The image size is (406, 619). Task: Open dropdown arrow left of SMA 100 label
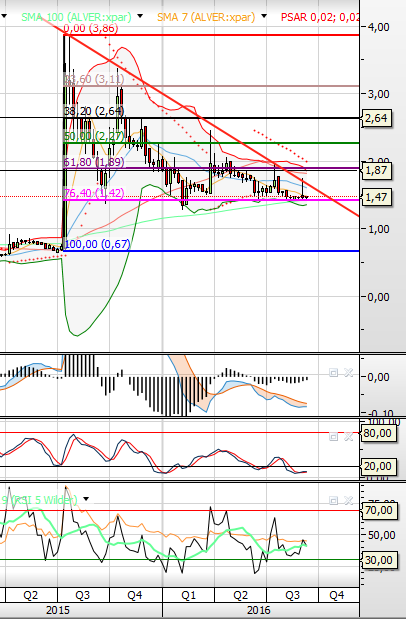(4, 16)
